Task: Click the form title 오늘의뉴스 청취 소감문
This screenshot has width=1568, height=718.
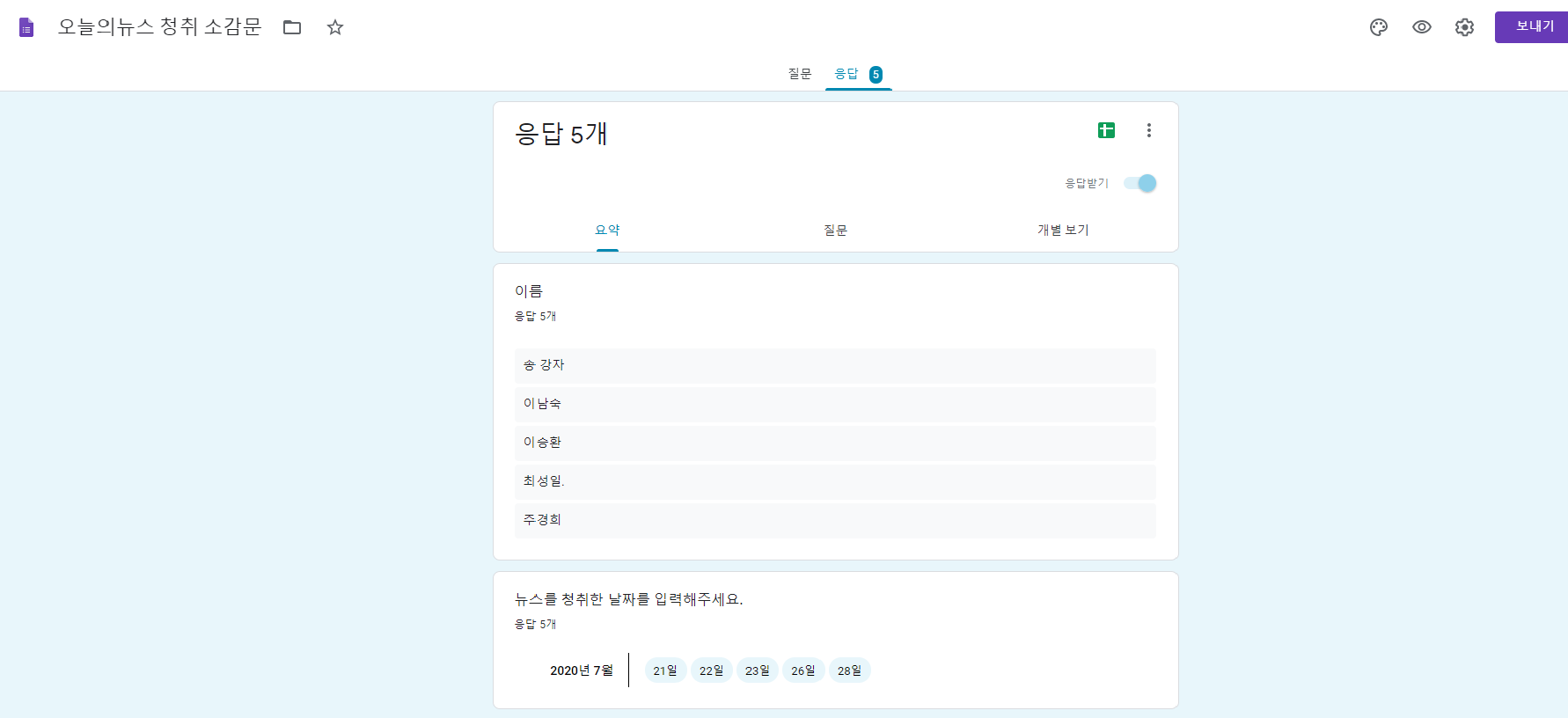Action: point(159,27)
